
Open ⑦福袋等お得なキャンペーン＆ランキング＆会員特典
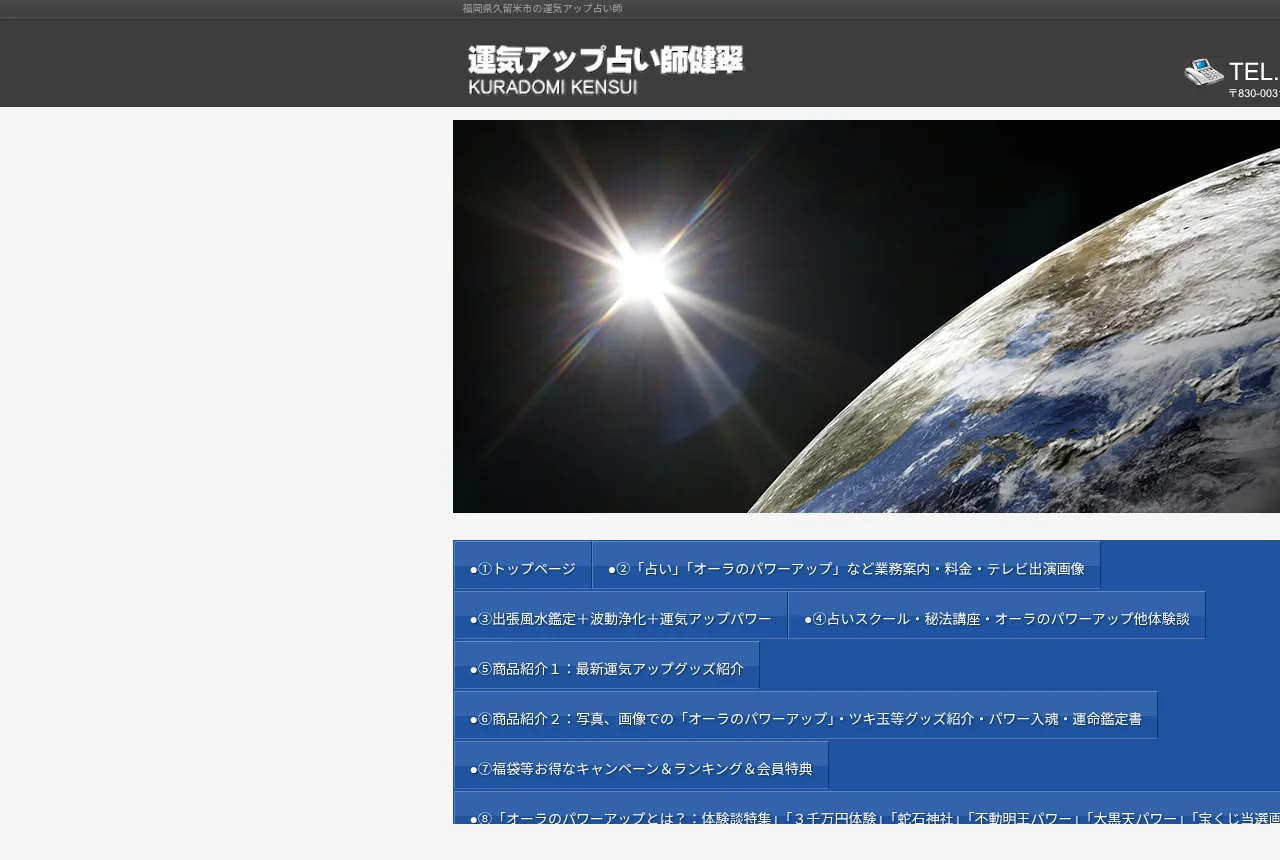click(x=641, y=766)
